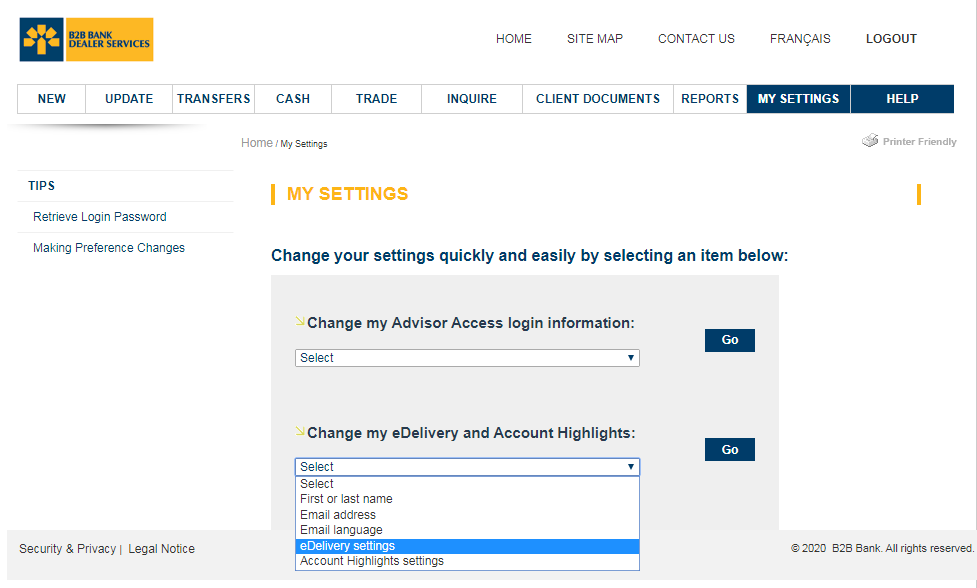Click the B2B Bank Dealer Services logo
Viewport: 977px width, 588px height.
(85, 39)
